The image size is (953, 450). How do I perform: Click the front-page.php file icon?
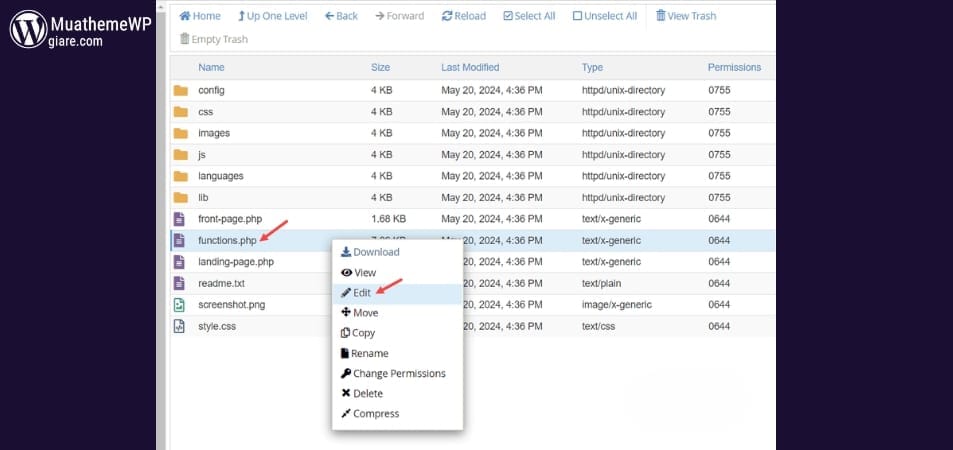pyautogui.click(x=180, y=219)
